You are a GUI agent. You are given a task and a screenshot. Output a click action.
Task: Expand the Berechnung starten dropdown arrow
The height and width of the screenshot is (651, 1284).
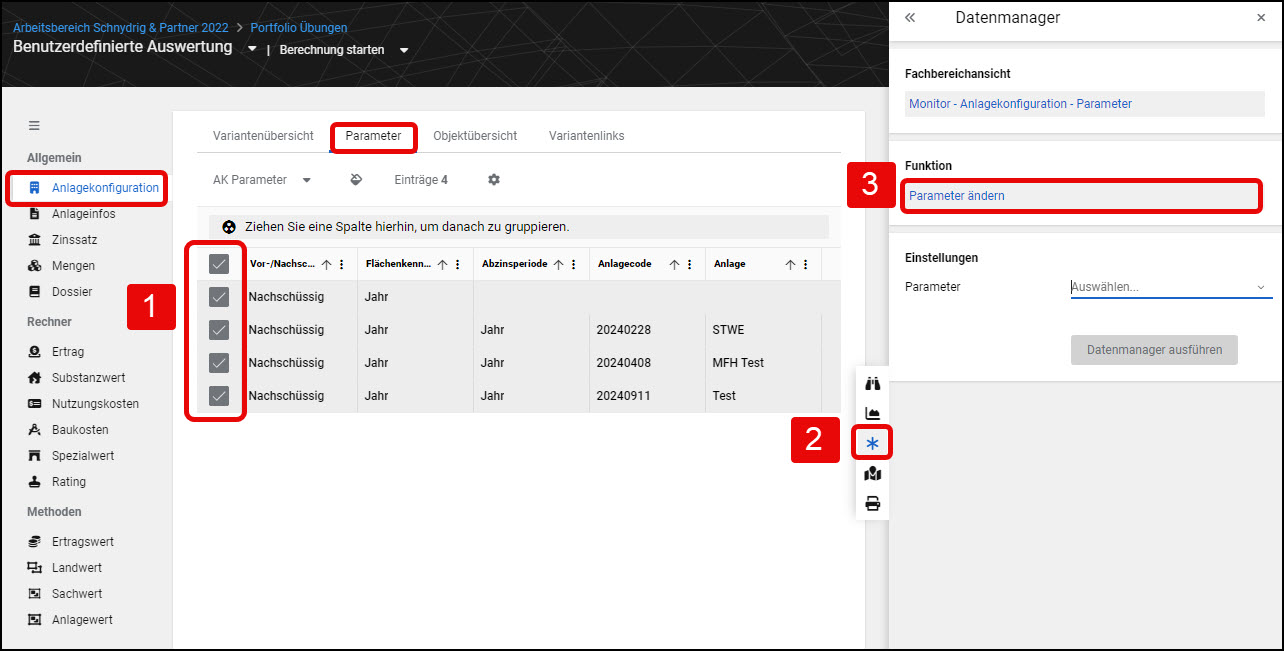point(404,50)
